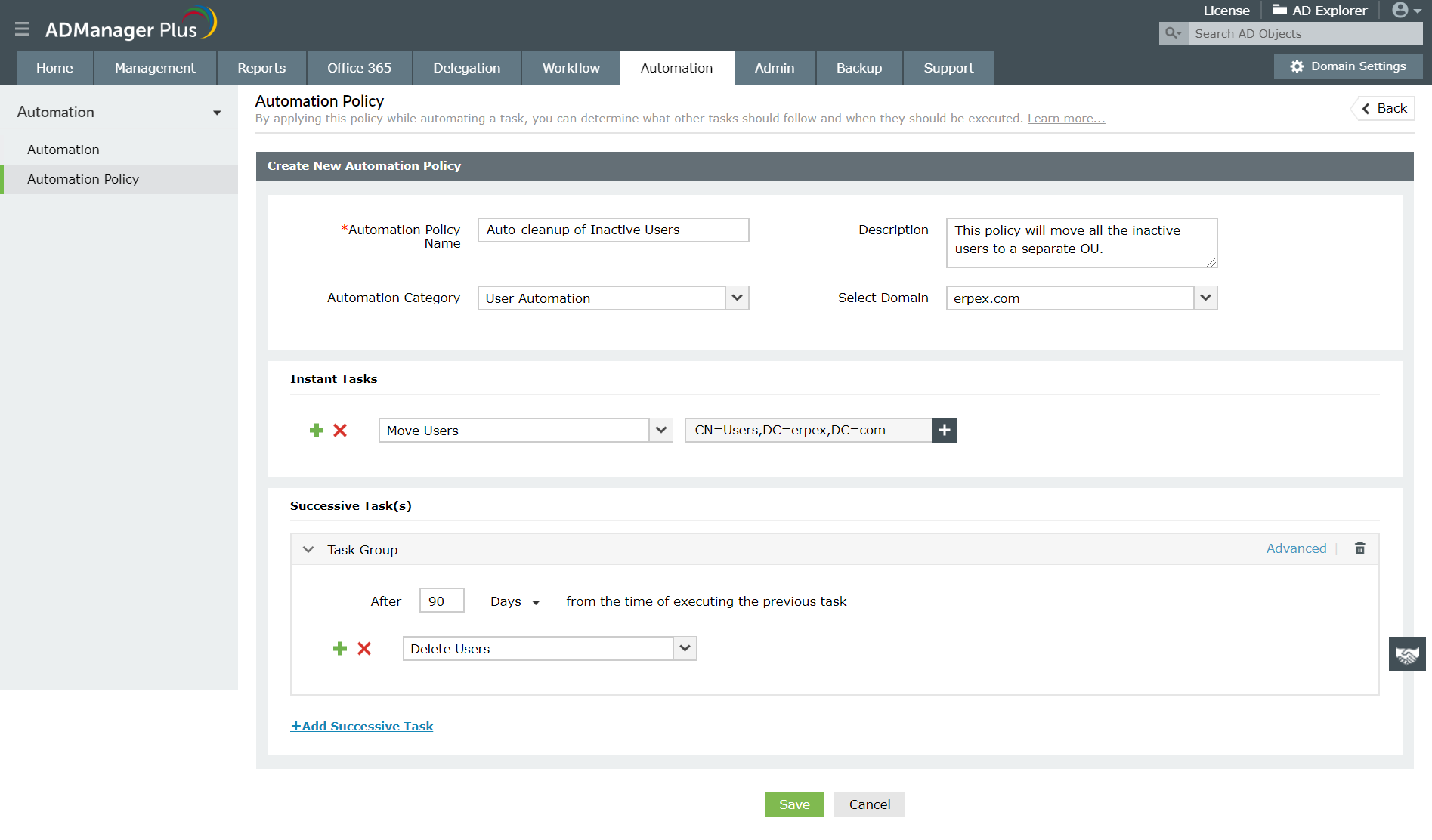Collapse the Task Group section

coord(308,550)
